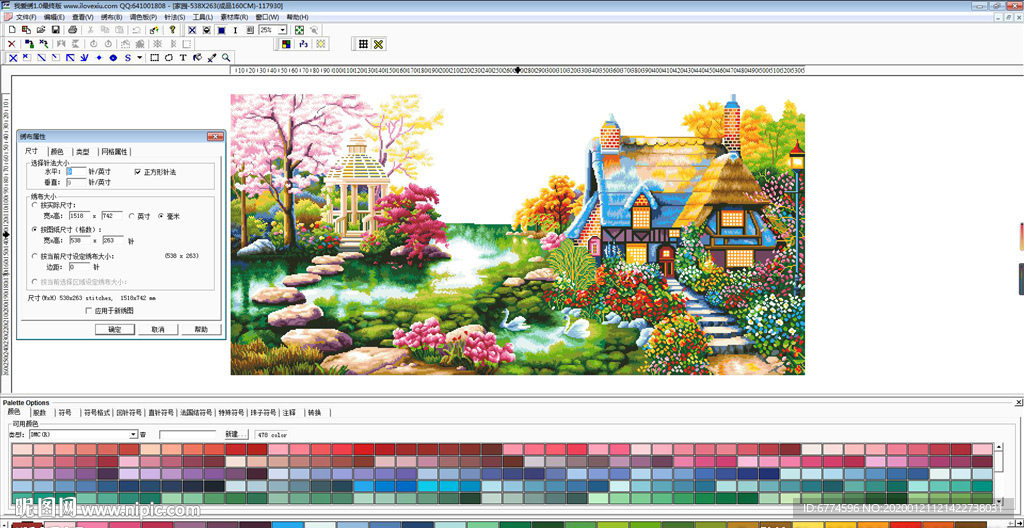Open the 调色板(P) menu
The image size is (1024, 528).
tap(142, 17)
